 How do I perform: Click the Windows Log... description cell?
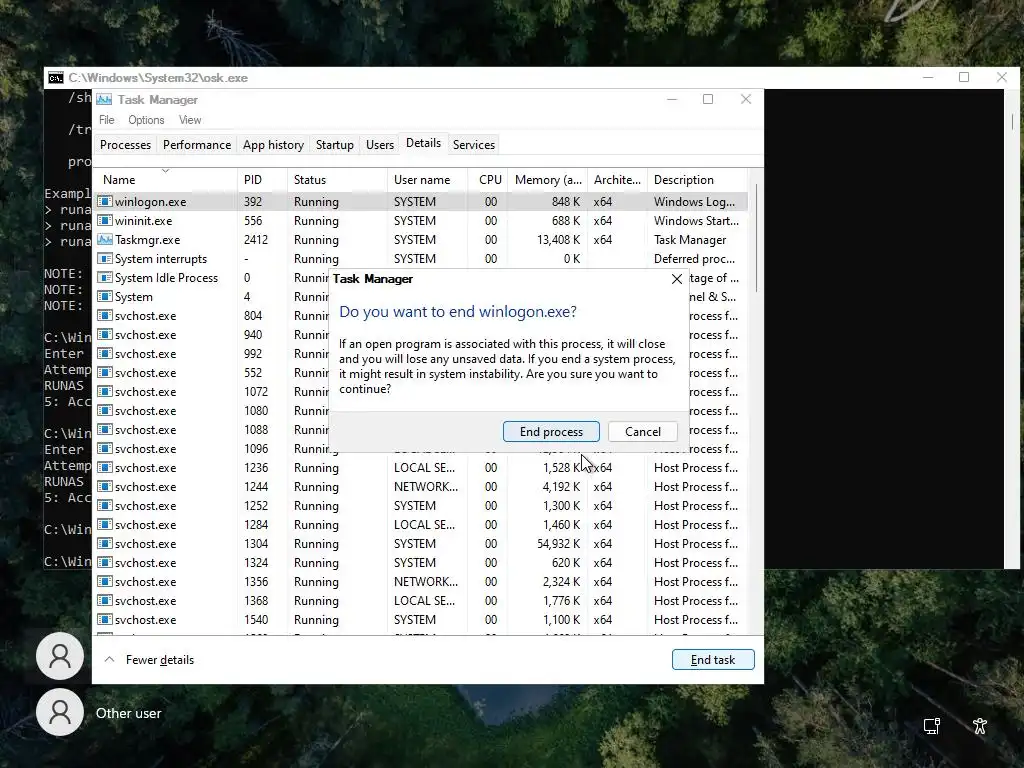[x=694, y=202]
